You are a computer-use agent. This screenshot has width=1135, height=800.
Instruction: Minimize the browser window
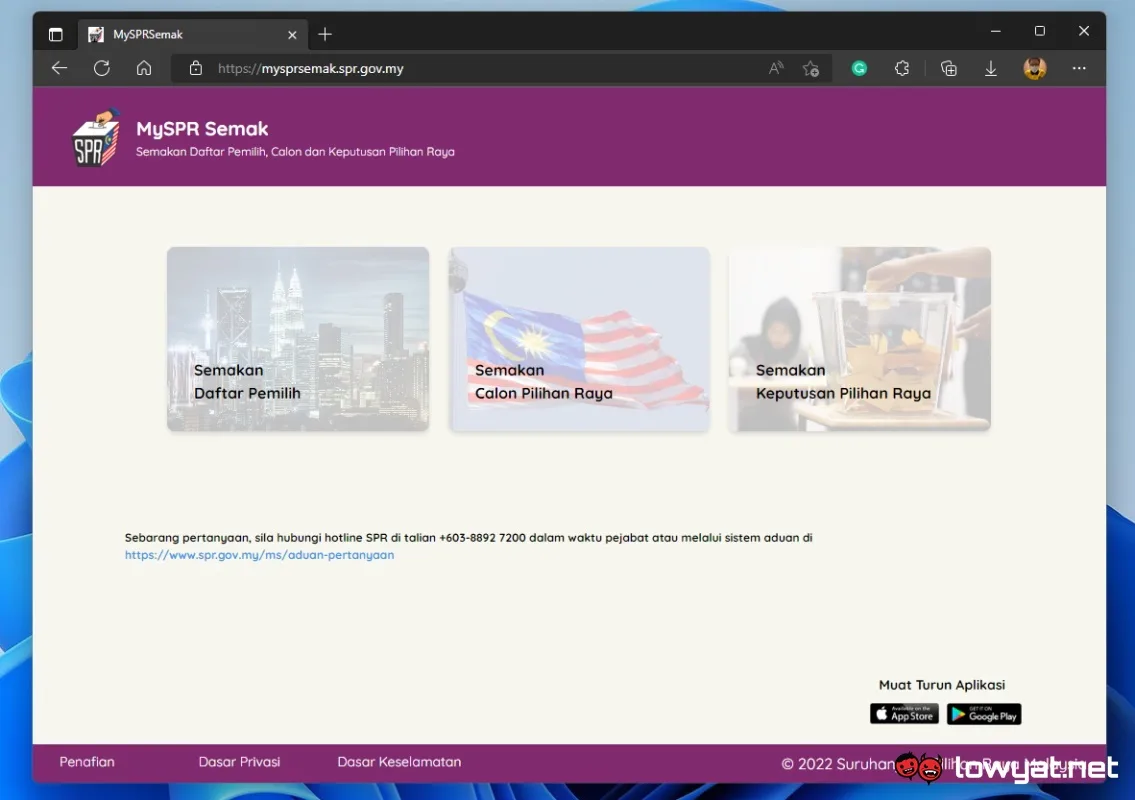tap(995, 31)
